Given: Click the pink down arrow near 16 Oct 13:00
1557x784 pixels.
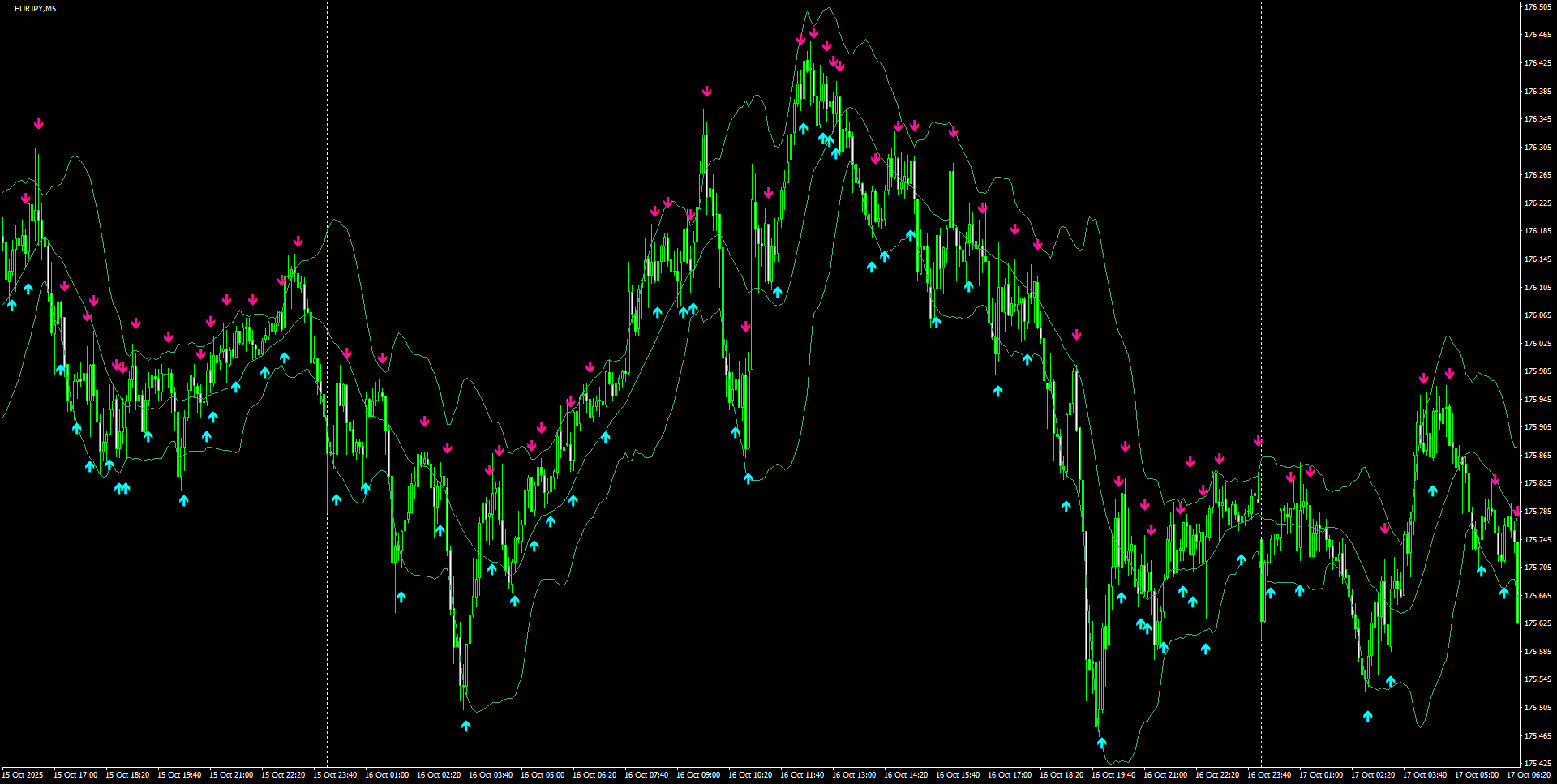Looking at the screenshot, I should [x=875, y=156].
